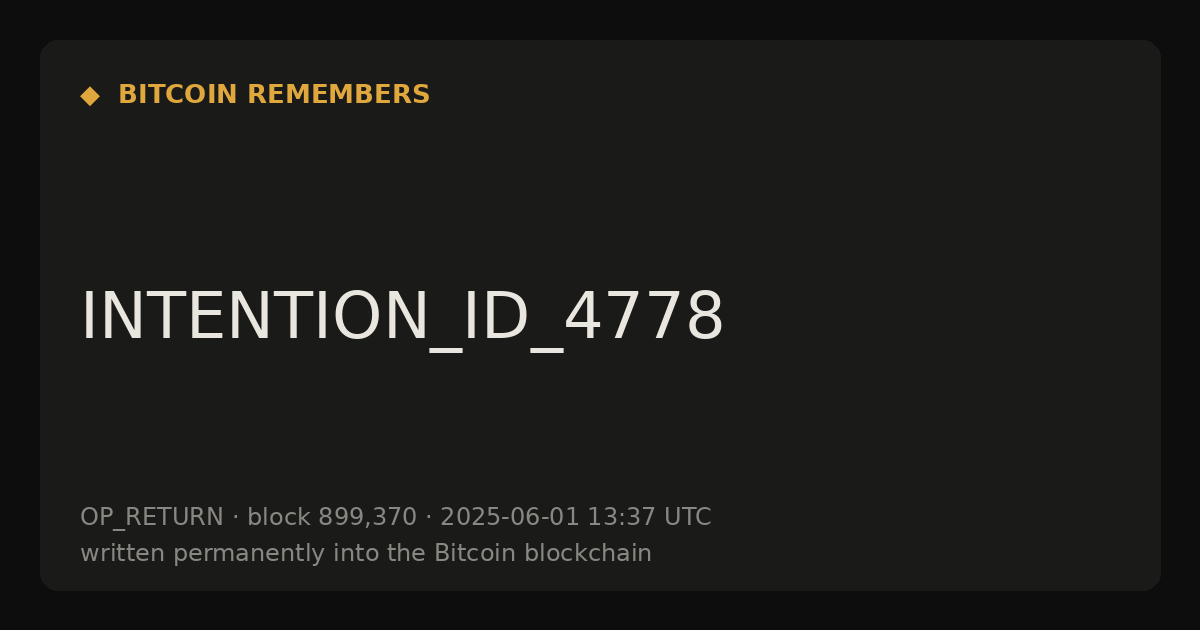Click the OP_RETURN label
This screenshot has width=1200, height=630.
tap(152, 518)
